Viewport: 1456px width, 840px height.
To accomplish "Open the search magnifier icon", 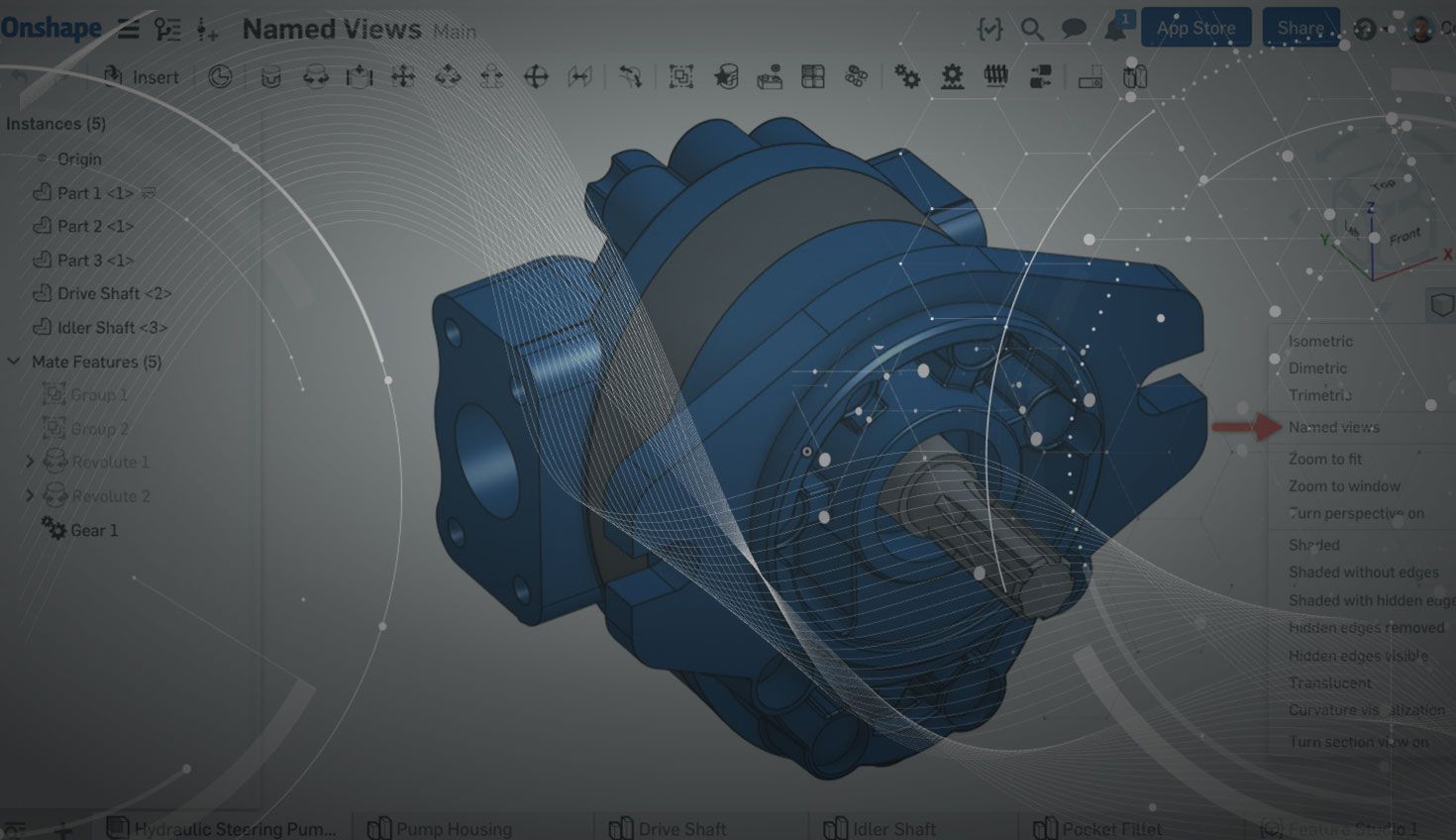I will coord(1032,30).
